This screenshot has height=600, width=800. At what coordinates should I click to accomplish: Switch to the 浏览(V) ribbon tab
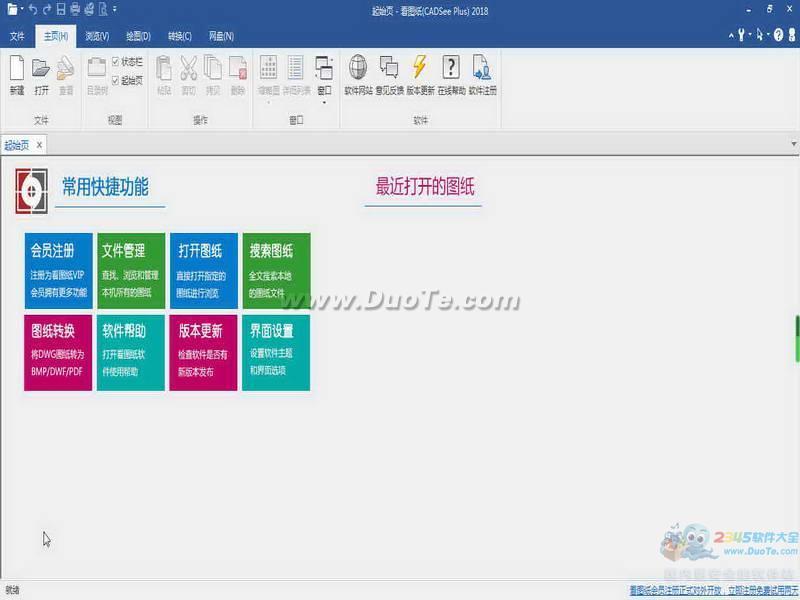(97, 36)
